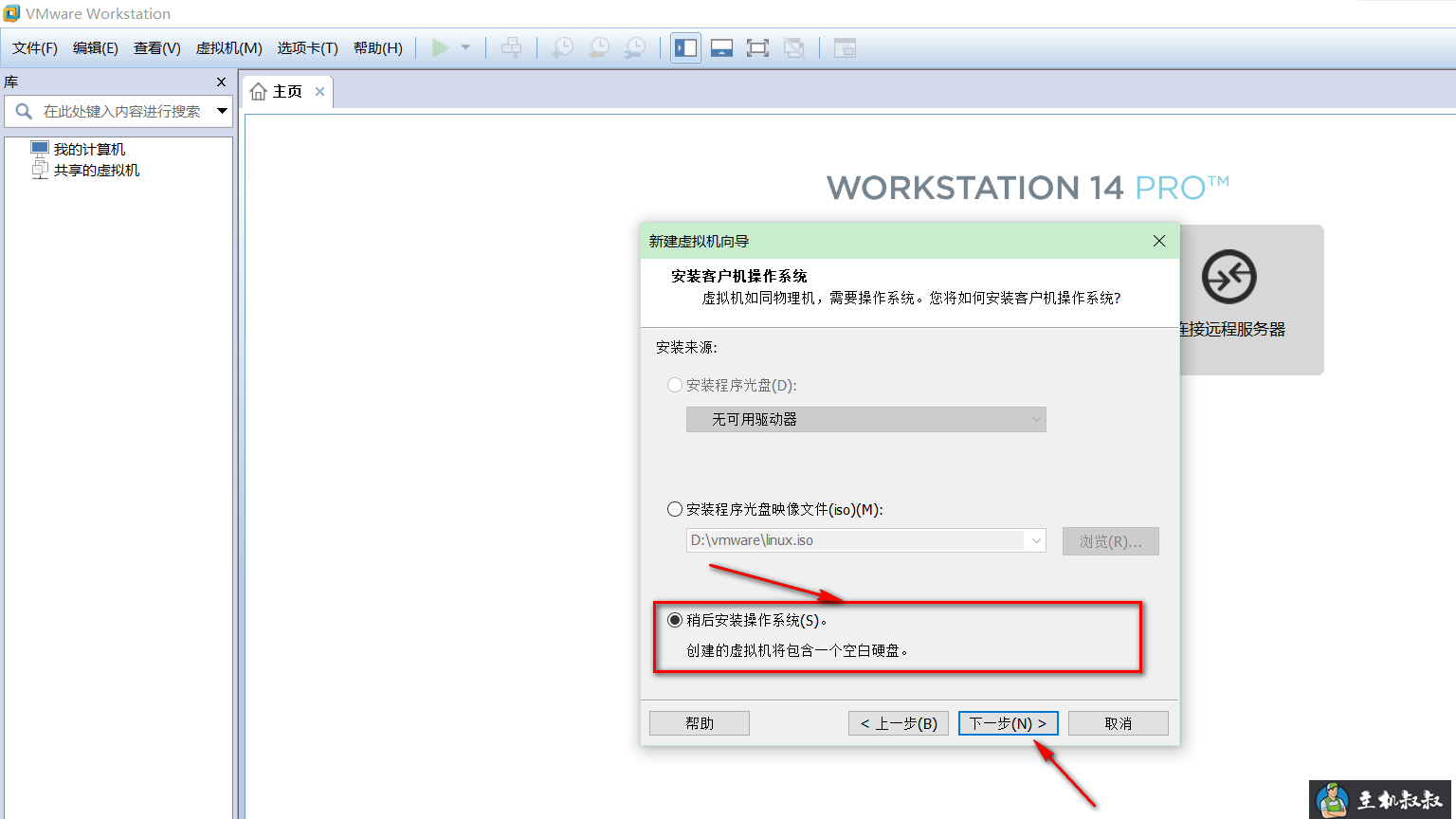Open the 编辑(E) menu

96,47
